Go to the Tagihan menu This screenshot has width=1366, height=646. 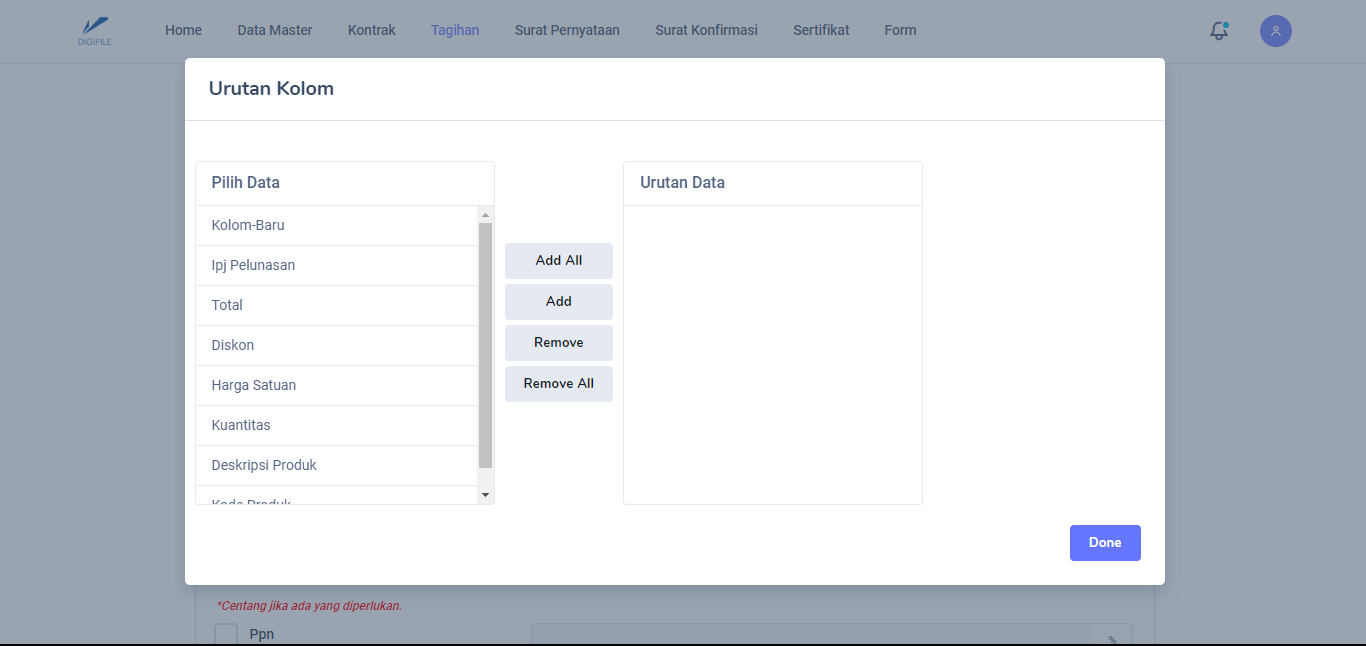[x=454, y=30]
